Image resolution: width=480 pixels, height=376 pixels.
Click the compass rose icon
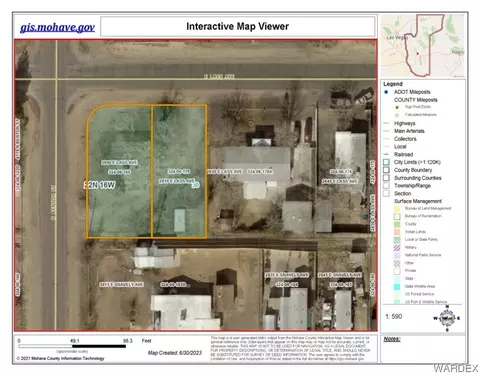click(x=447, y=318)
